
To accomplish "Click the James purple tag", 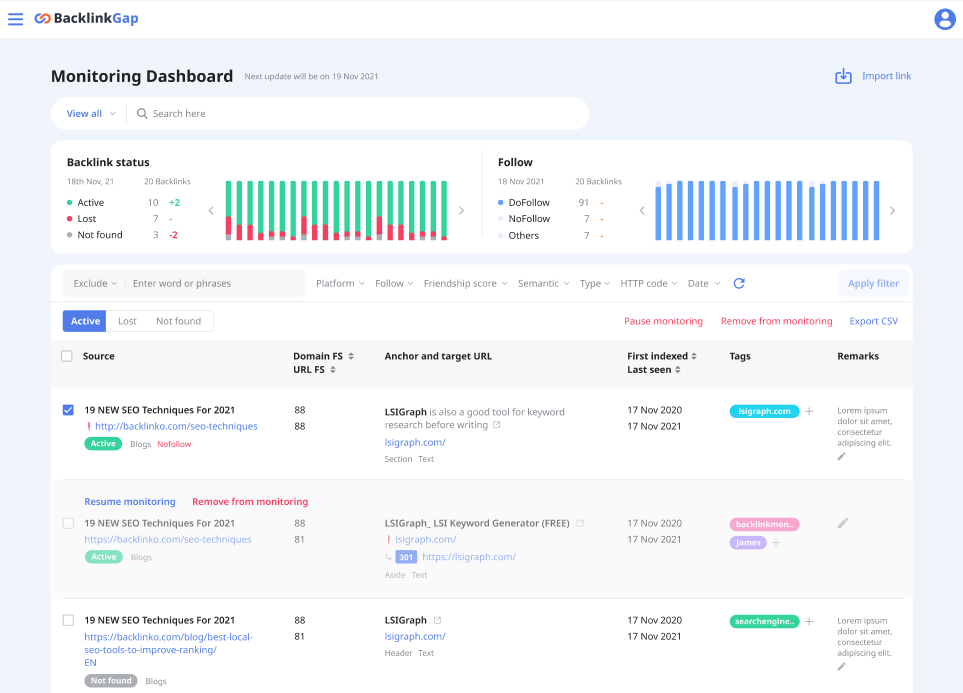I will tap(747, 543).
